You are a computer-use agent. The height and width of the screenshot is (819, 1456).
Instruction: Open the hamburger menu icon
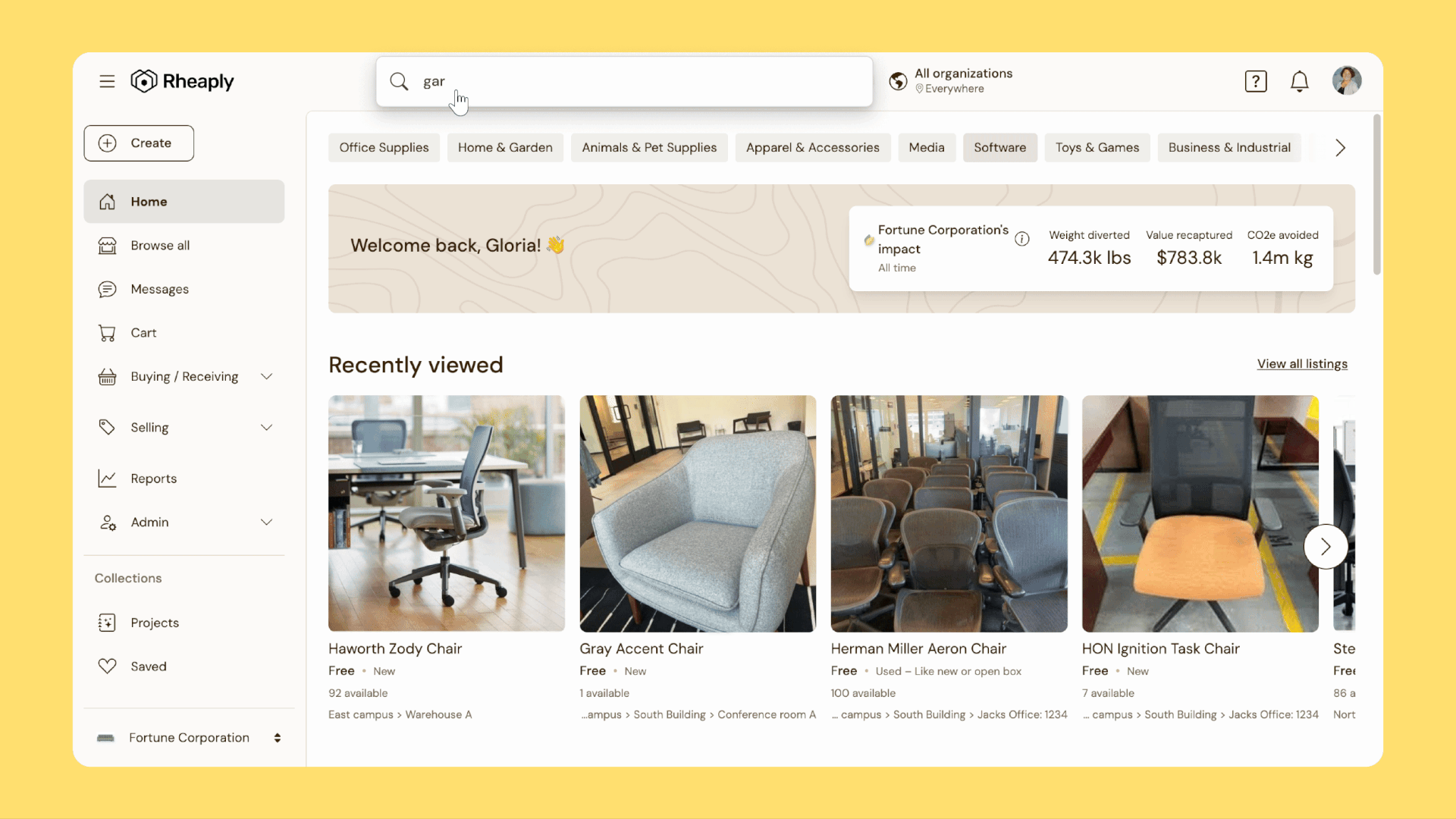coord(107,81)
